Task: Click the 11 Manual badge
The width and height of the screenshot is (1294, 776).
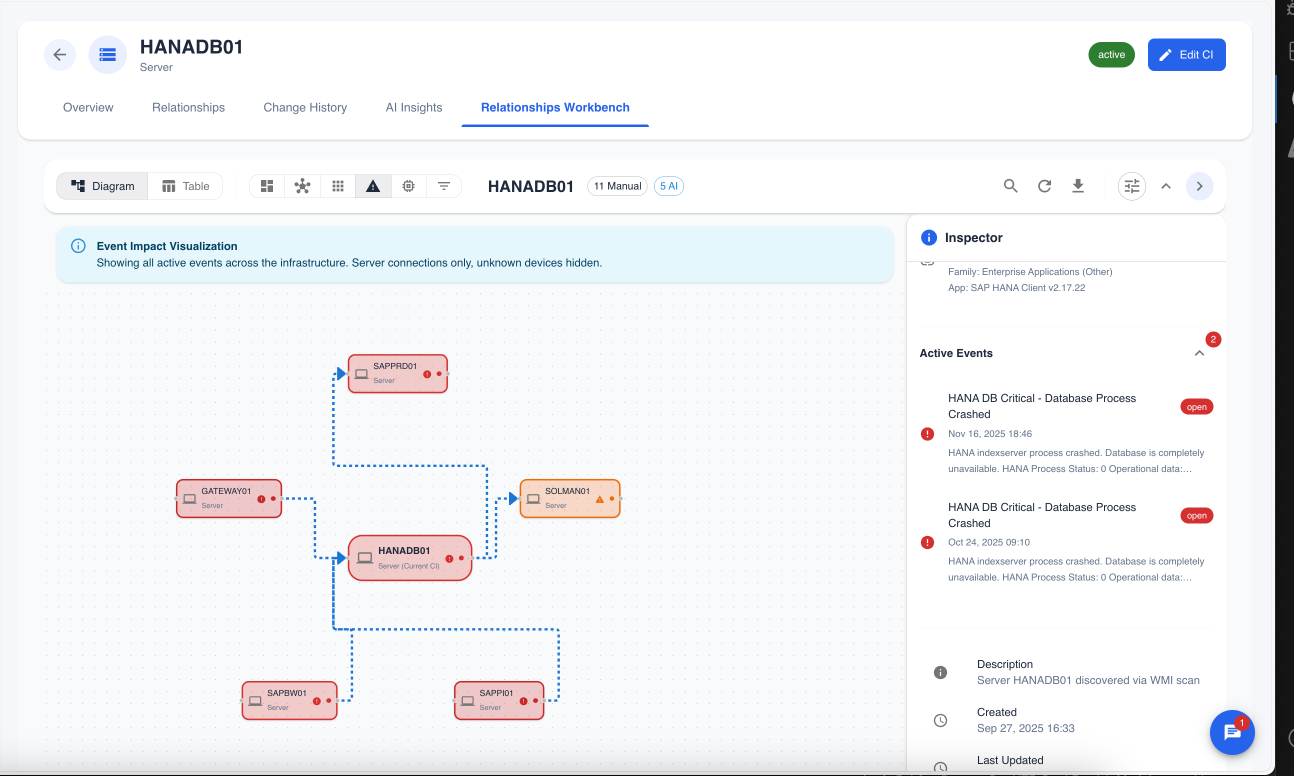Action: tap(617, 186)
